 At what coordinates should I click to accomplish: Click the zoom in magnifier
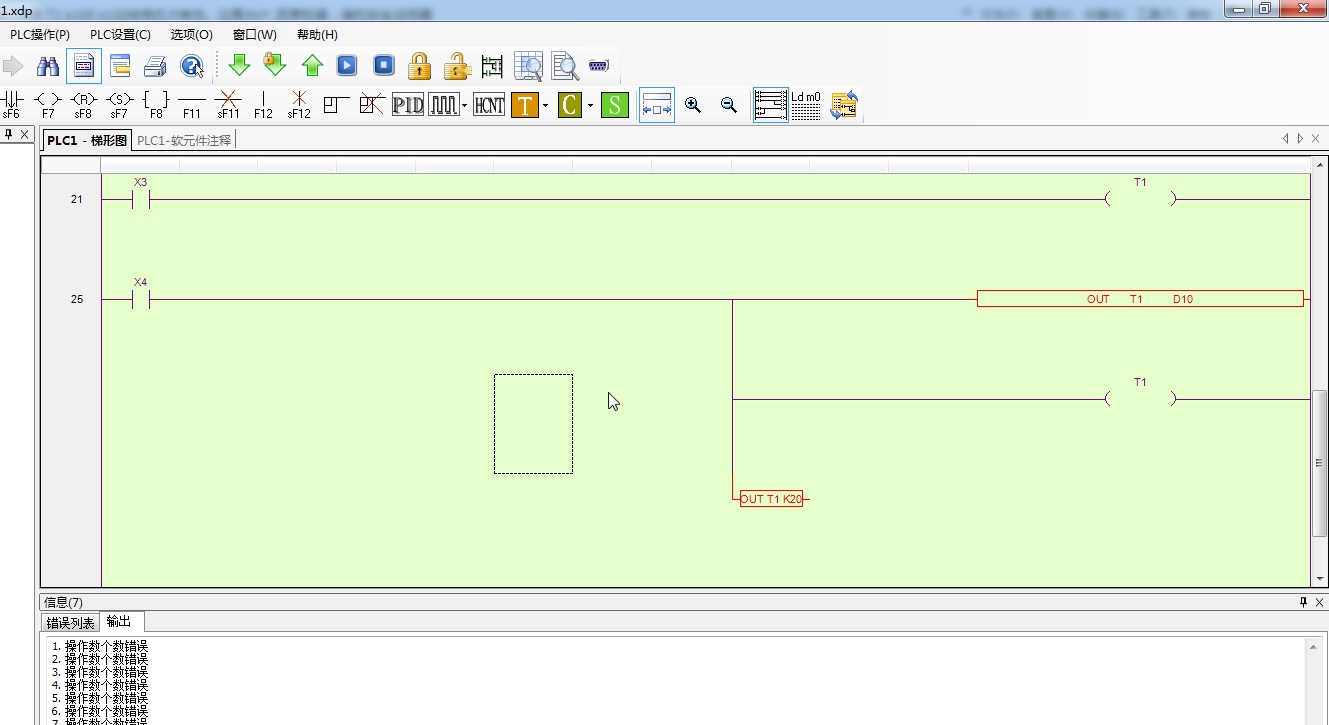pyautogui.click(x=693, y=105)
